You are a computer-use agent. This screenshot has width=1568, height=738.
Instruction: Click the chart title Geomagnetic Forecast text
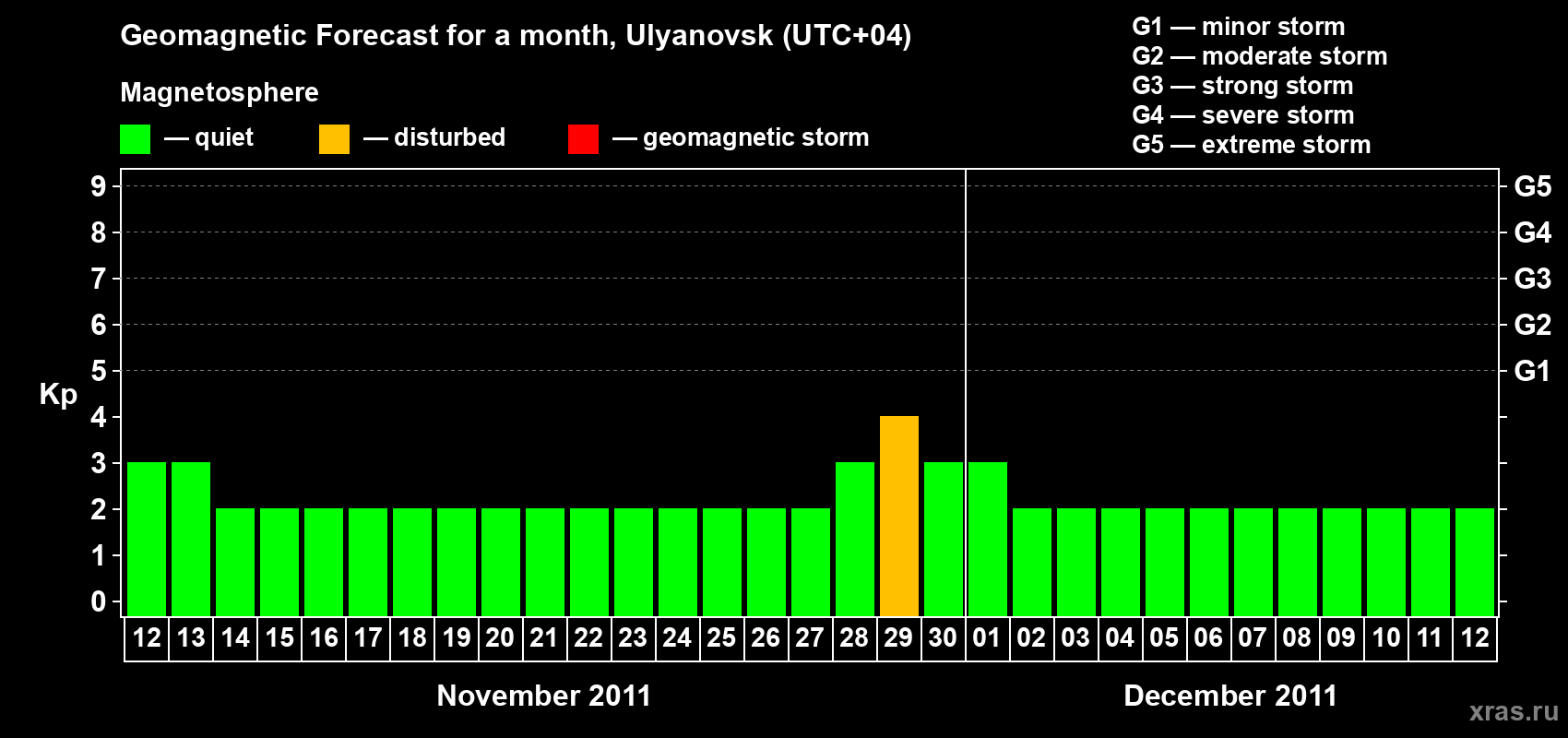tap(516, 35)
